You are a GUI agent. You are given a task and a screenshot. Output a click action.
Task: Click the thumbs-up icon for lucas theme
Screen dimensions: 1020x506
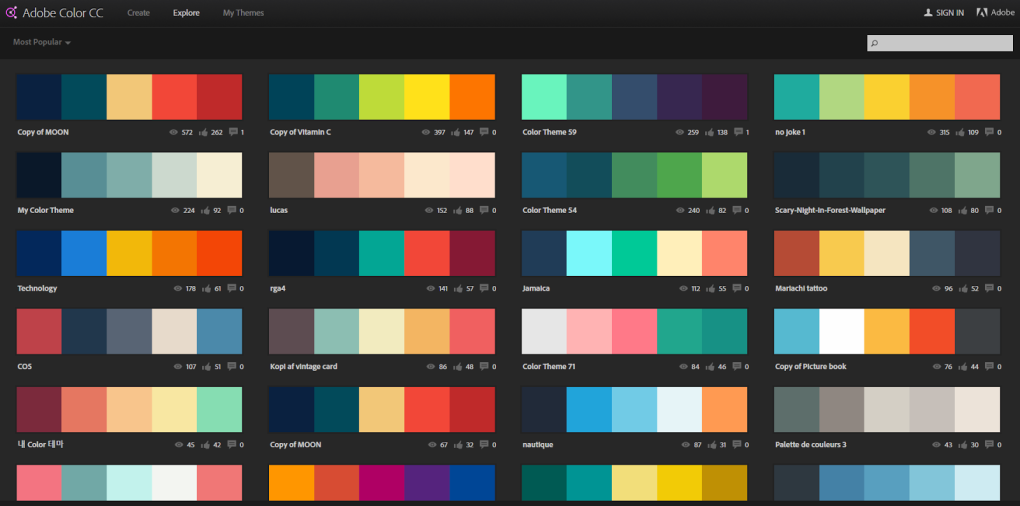[458, 210]
